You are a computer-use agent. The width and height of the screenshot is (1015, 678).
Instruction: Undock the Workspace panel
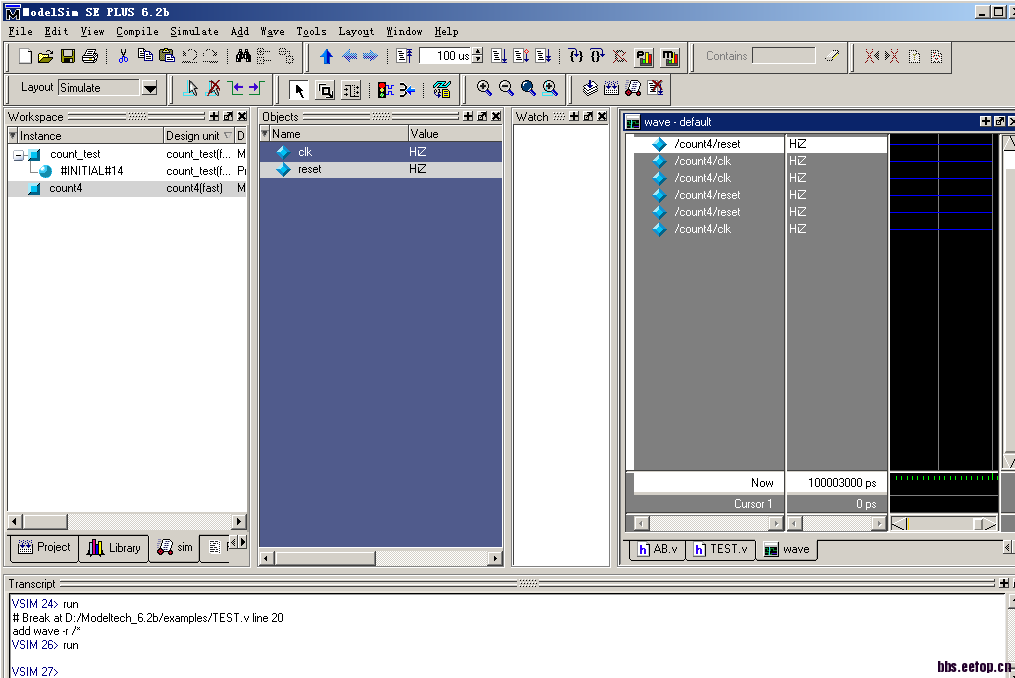click(228, 117)
